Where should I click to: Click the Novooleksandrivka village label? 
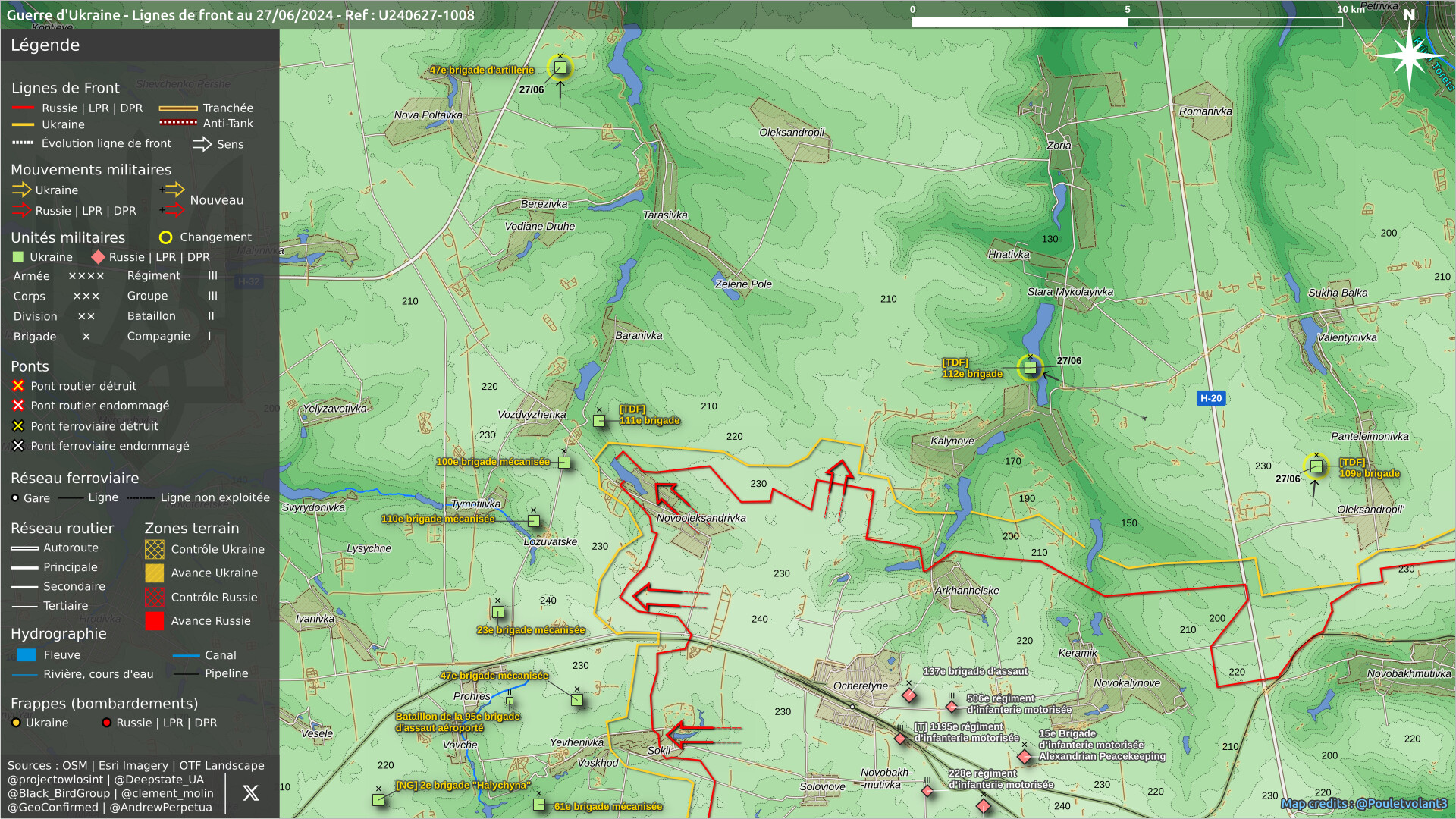[701, 519]
